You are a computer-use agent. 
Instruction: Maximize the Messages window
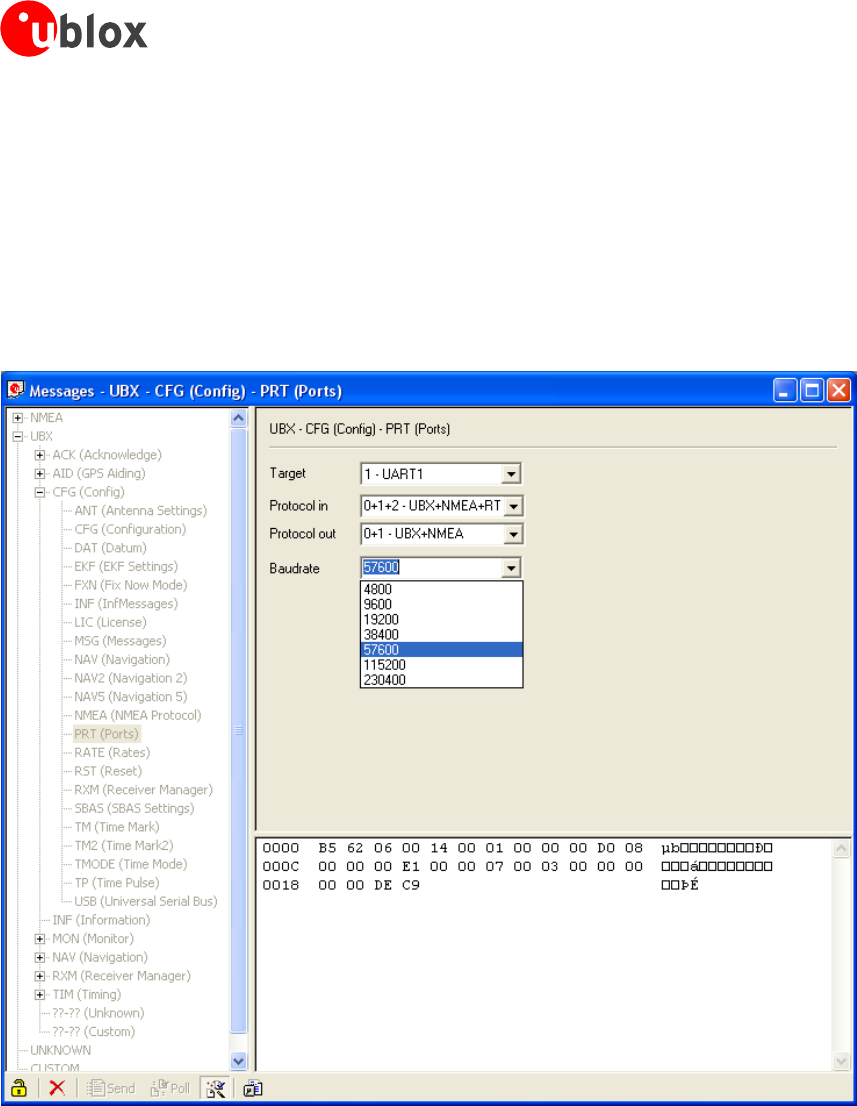812,390
